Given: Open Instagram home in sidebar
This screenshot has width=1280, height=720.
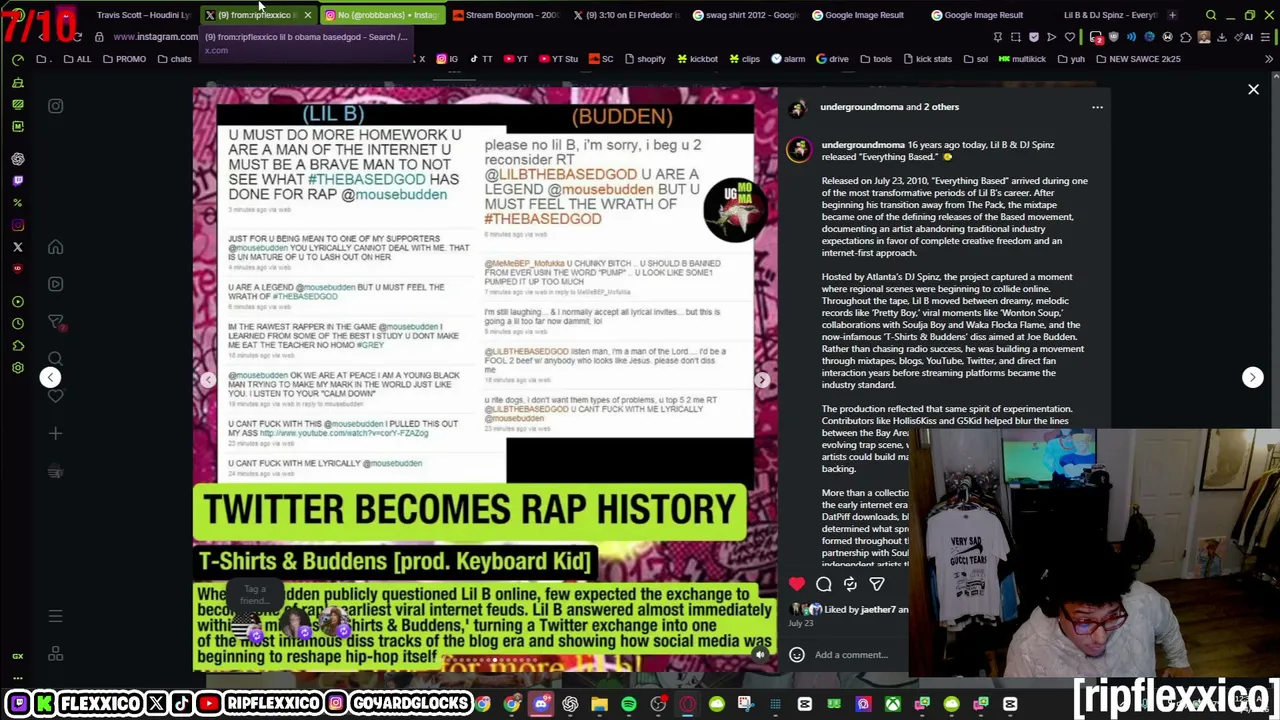Looking at the screenshot, I should [55, 247].
